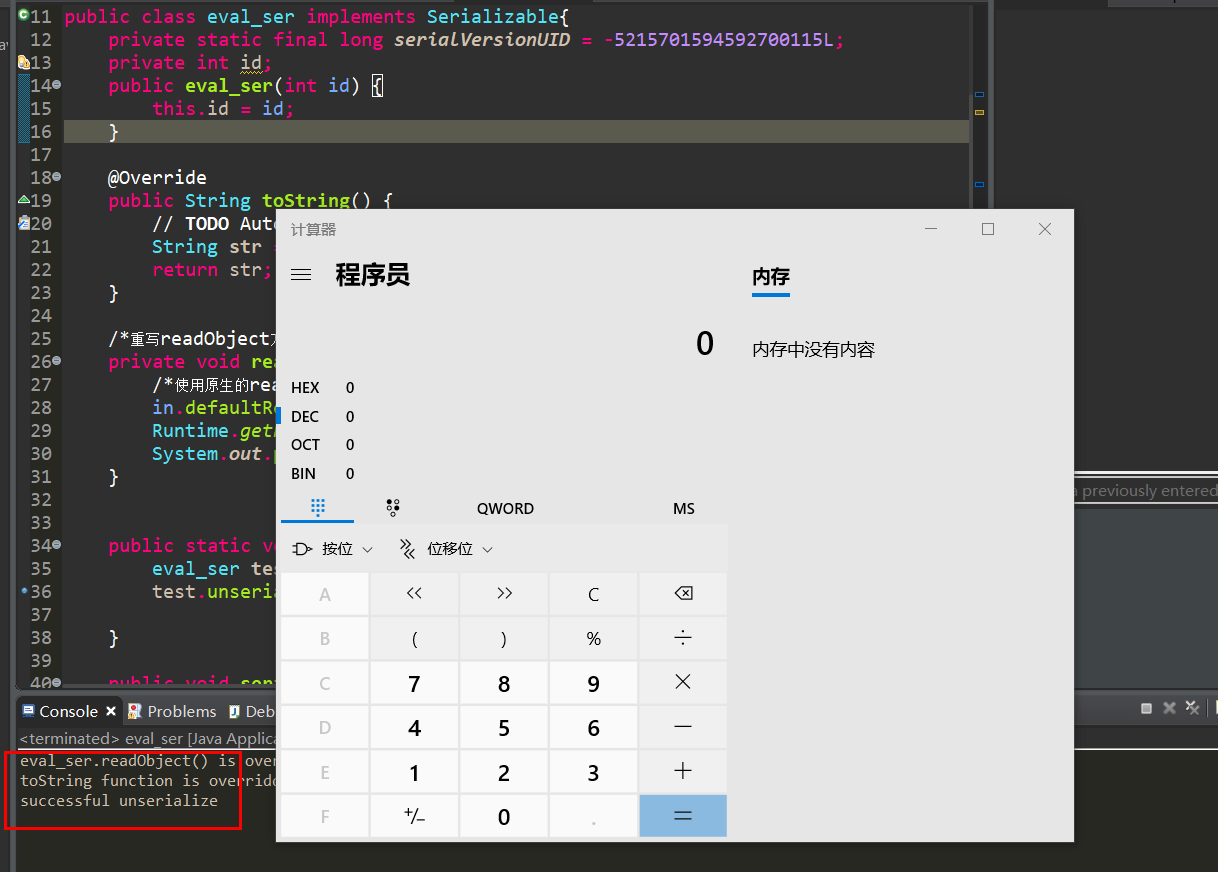Click the override triangle marker at line 19
The width and height of the screenshot is (1218, 872).
tap(24, 200)
